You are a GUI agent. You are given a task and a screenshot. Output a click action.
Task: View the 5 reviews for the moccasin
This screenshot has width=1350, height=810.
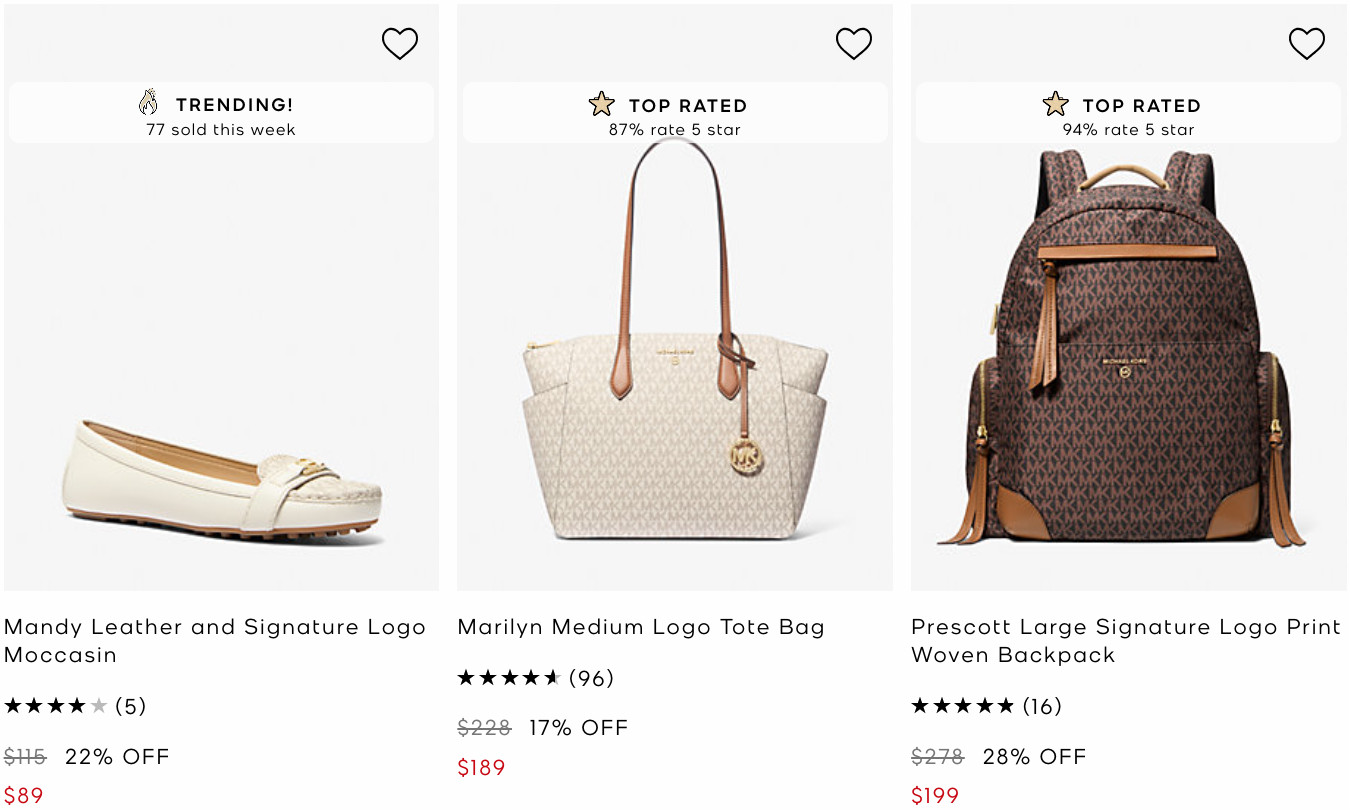pyautogui.click(x=131, y=706)
